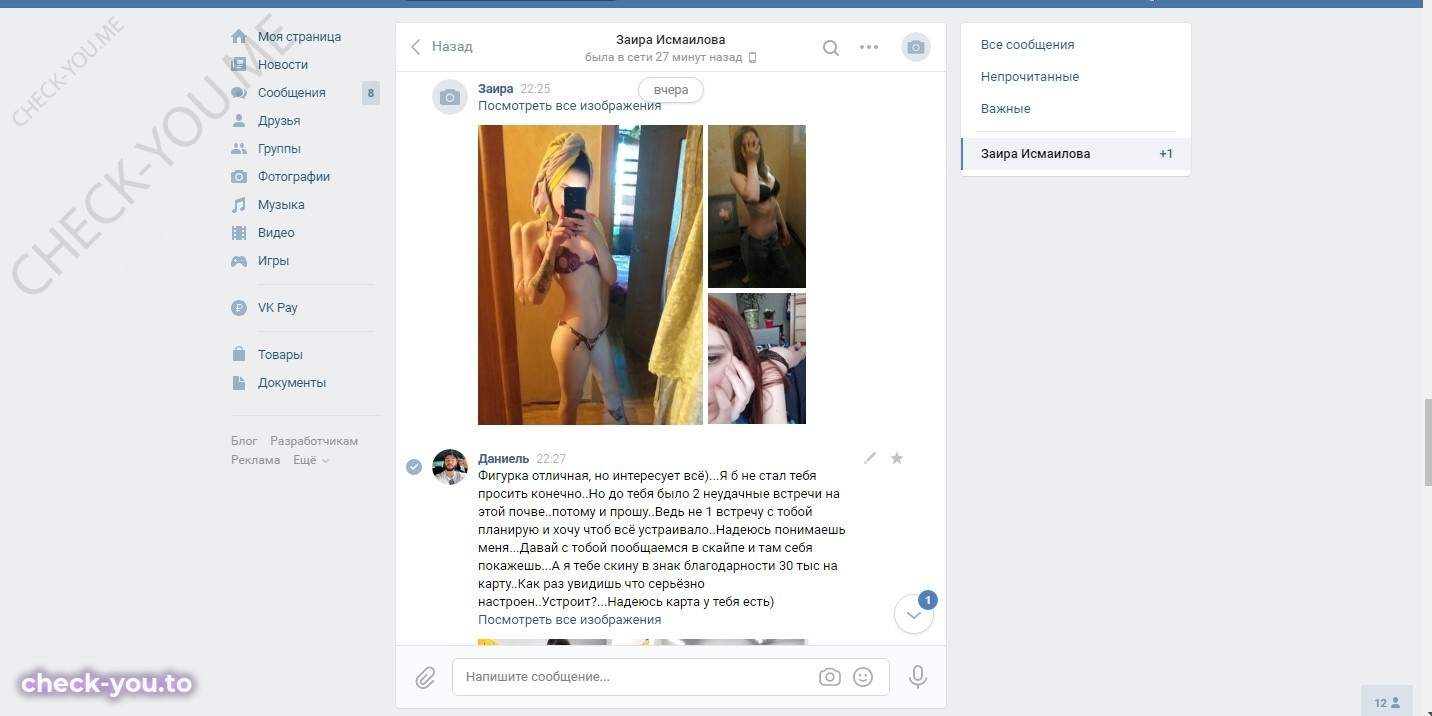Click the VK Pay ruble icon
The height and width of the screenshot is (716, 1432).
(239, 308)
